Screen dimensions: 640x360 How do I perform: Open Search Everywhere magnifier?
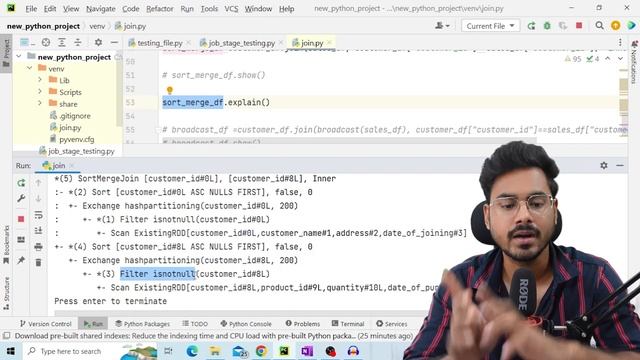[x=599, y=26]
